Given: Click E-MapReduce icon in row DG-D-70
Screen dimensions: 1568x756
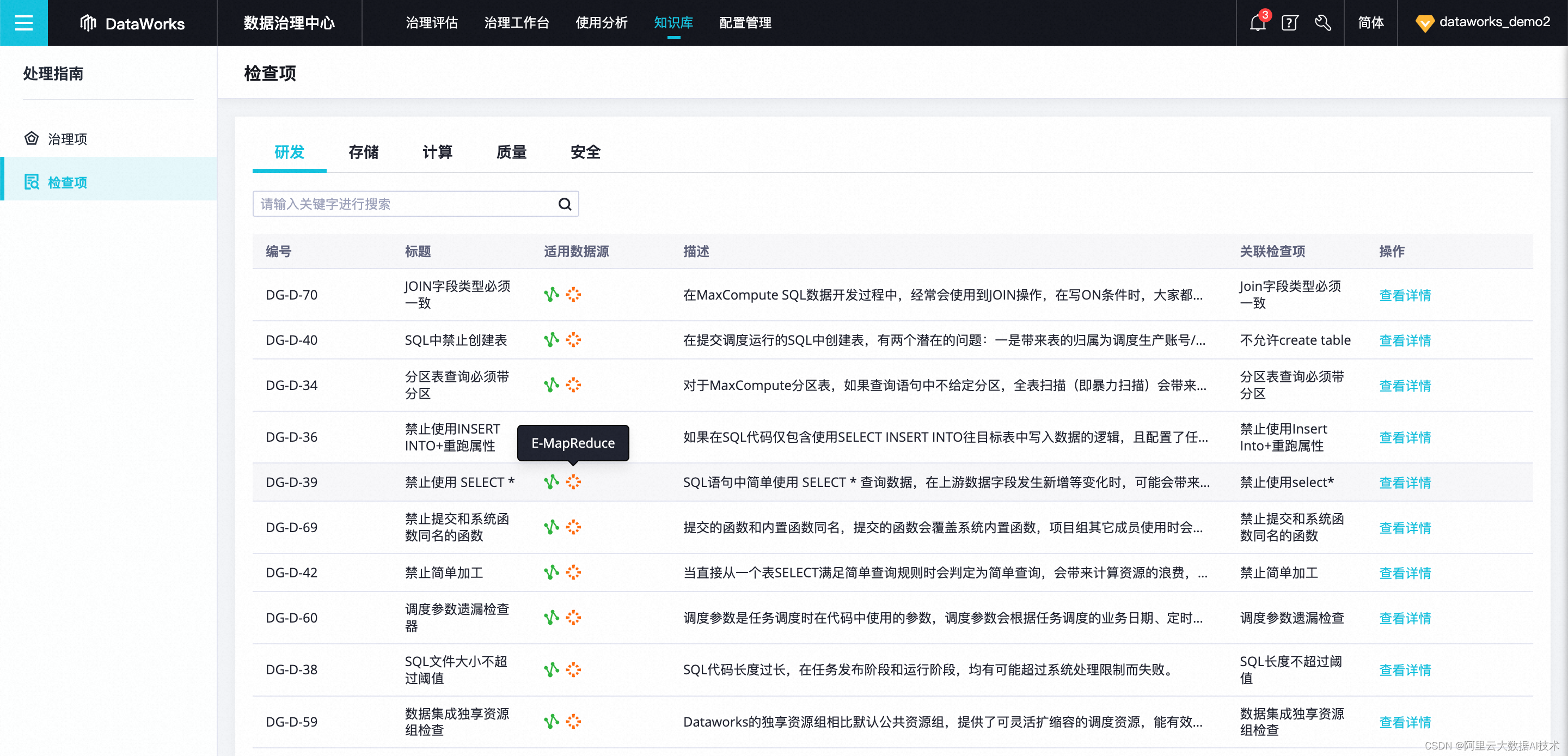Looking at the screenshot, I should coord(573,295).
